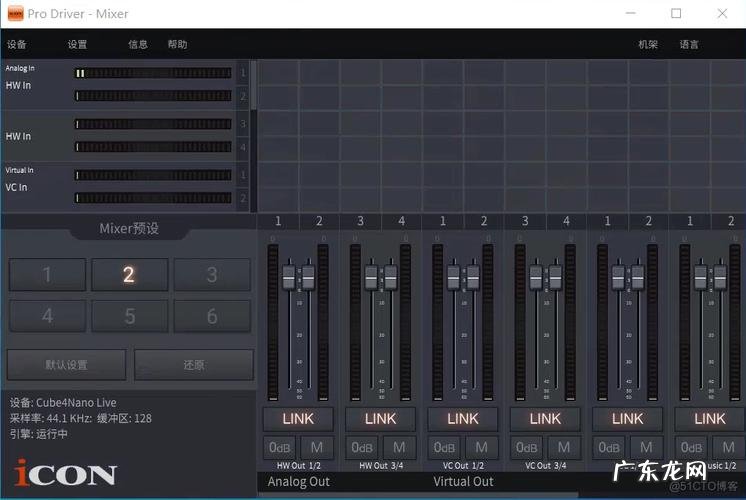746x500 pixels.
Task: Click the 还原 restore button
Action: pos(194,365)
